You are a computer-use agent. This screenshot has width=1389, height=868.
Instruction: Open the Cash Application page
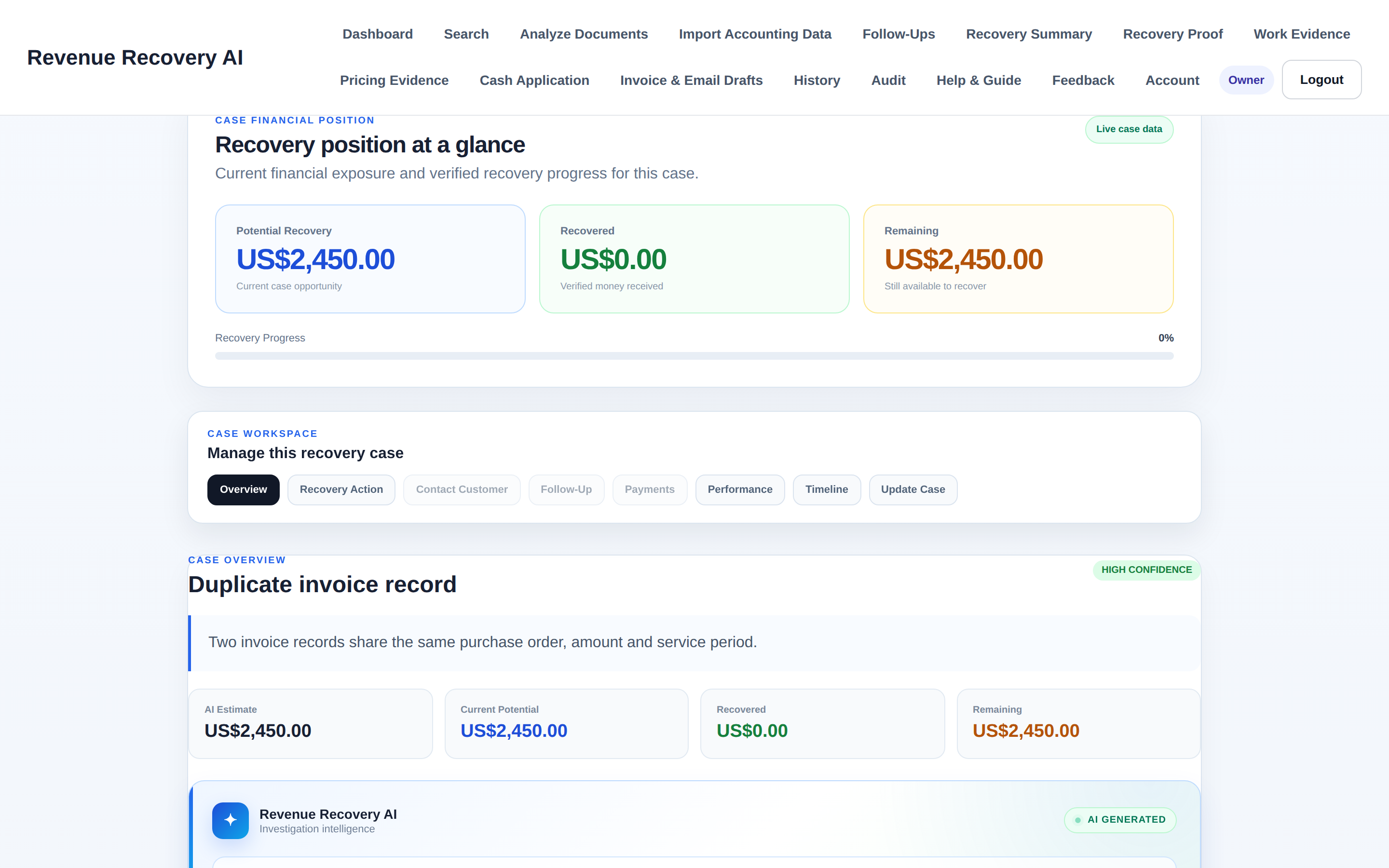[534, 81]
